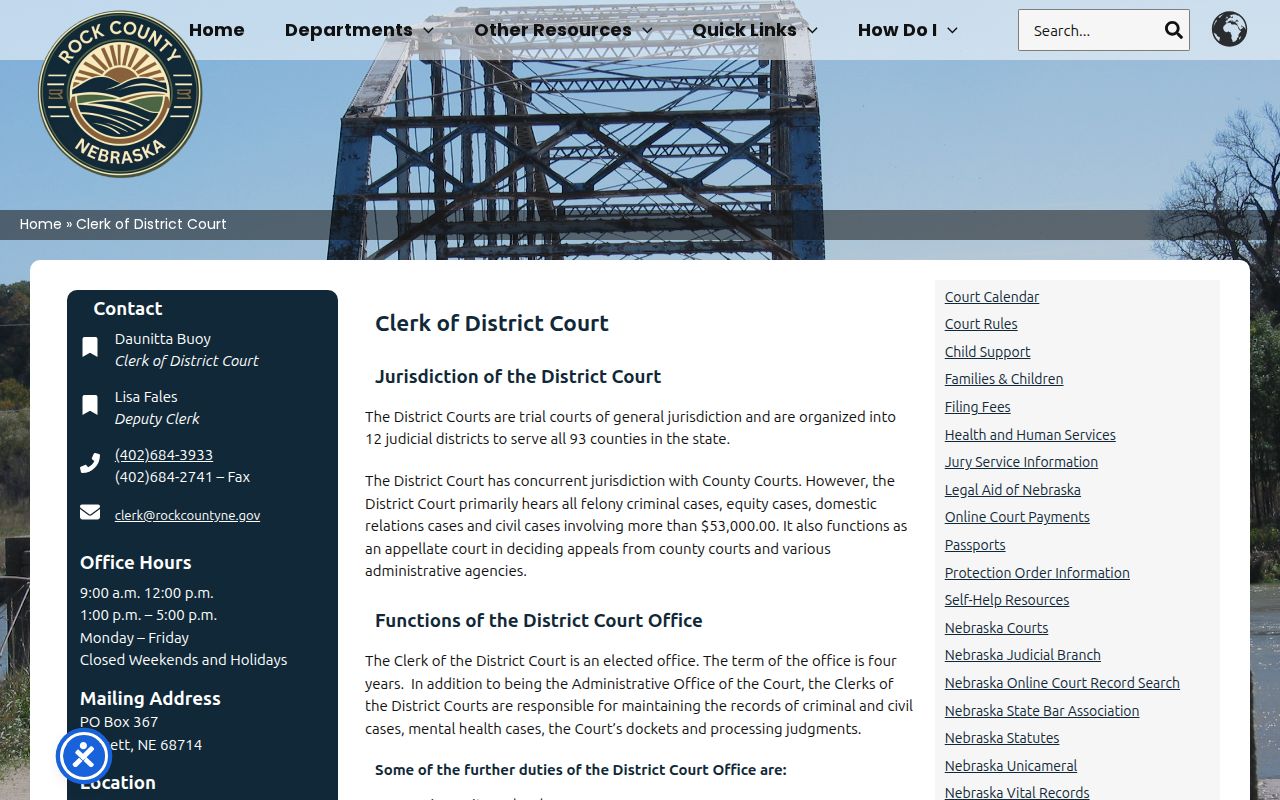Click the Contact panel heading
The image size is (1280, 800).
[x=127, y=308]
